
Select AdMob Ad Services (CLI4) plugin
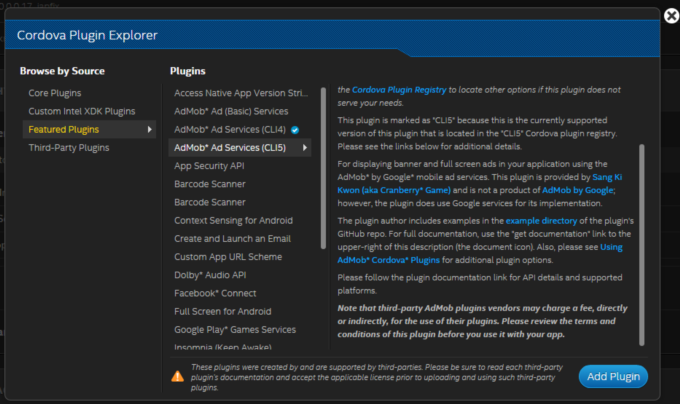point(230,130)
